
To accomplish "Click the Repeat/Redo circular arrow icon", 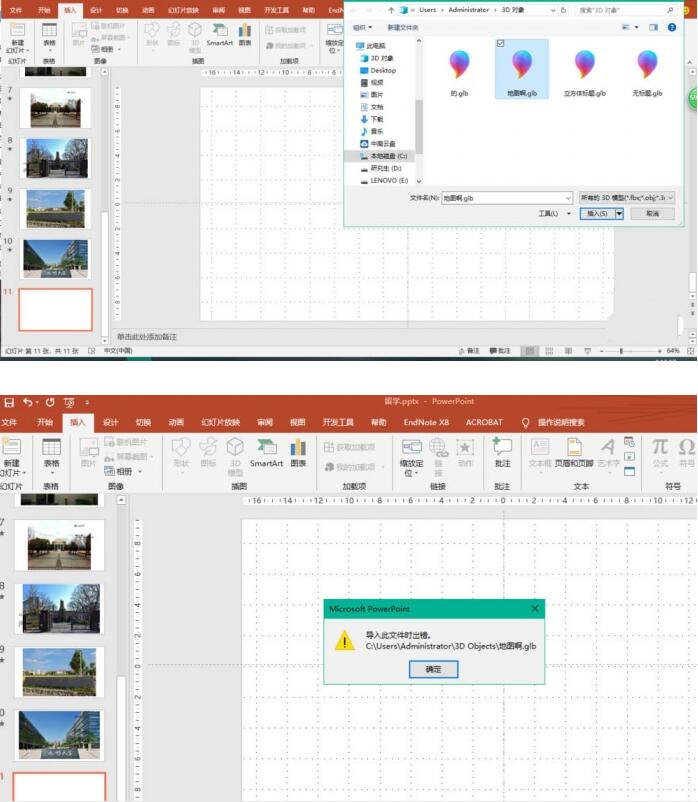I will 50,403.
